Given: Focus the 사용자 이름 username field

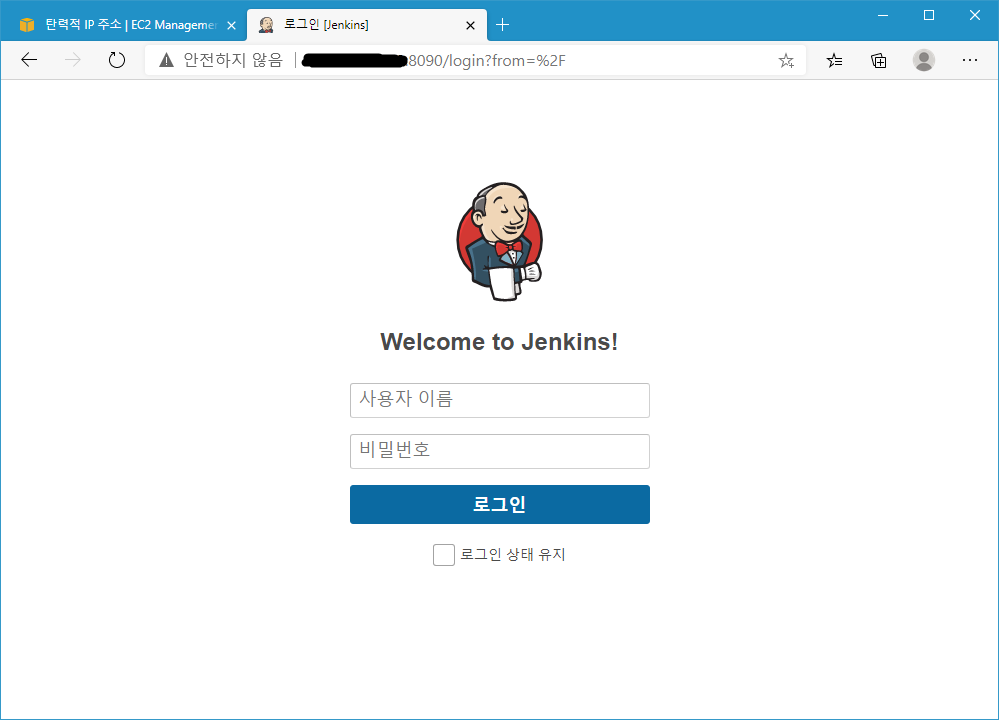Looking at the screenshot, I should click(500, 400).
